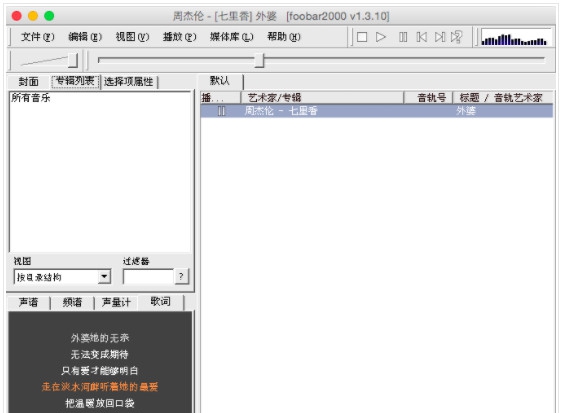Click the 外婆 title cell
Screen dimensions: 562x413
[466, 111]
